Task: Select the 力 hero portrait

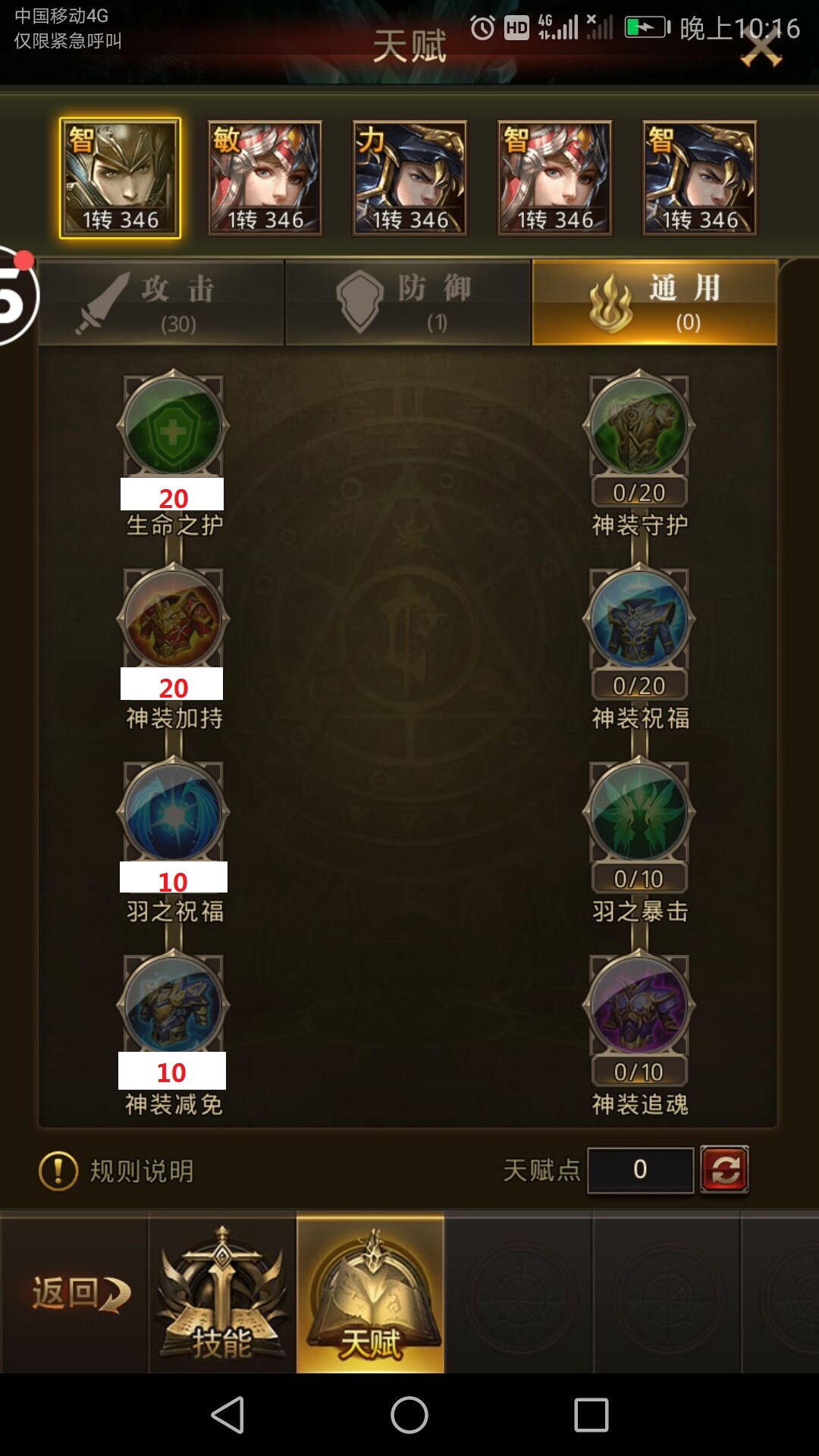Action: click(409, 178)
